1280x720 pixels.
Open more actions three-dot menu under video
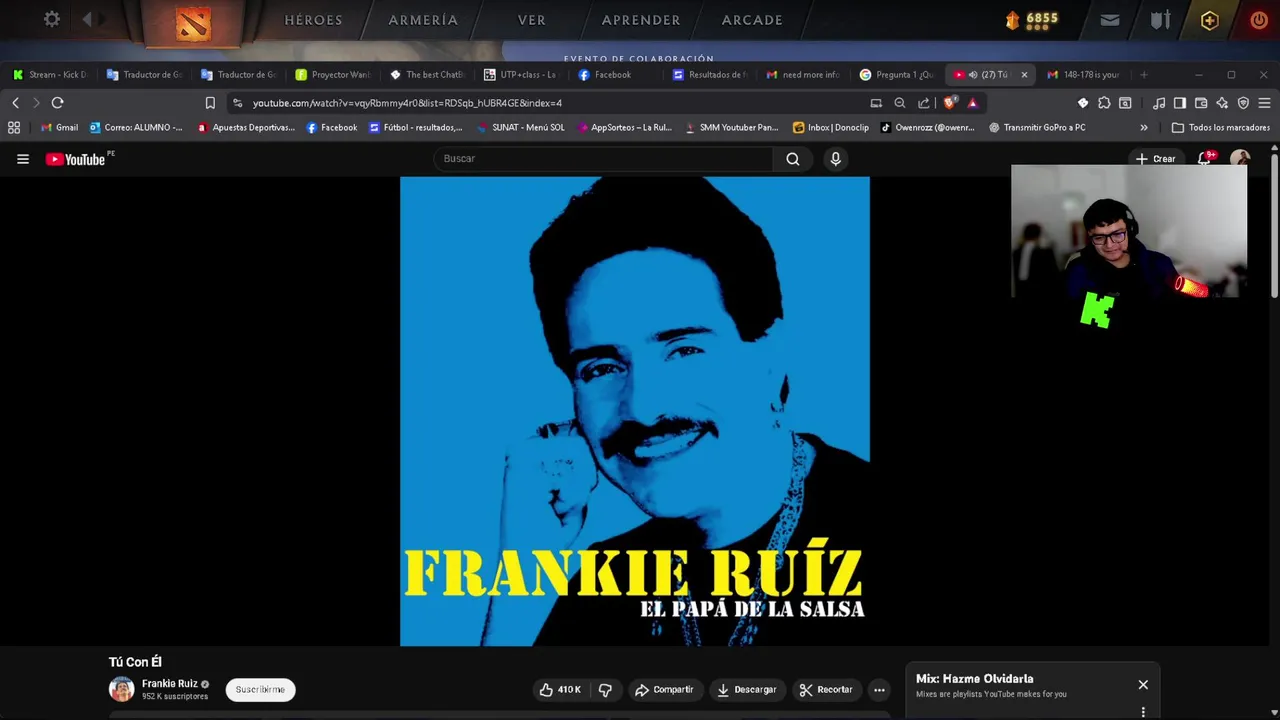(x=879, y=689)
